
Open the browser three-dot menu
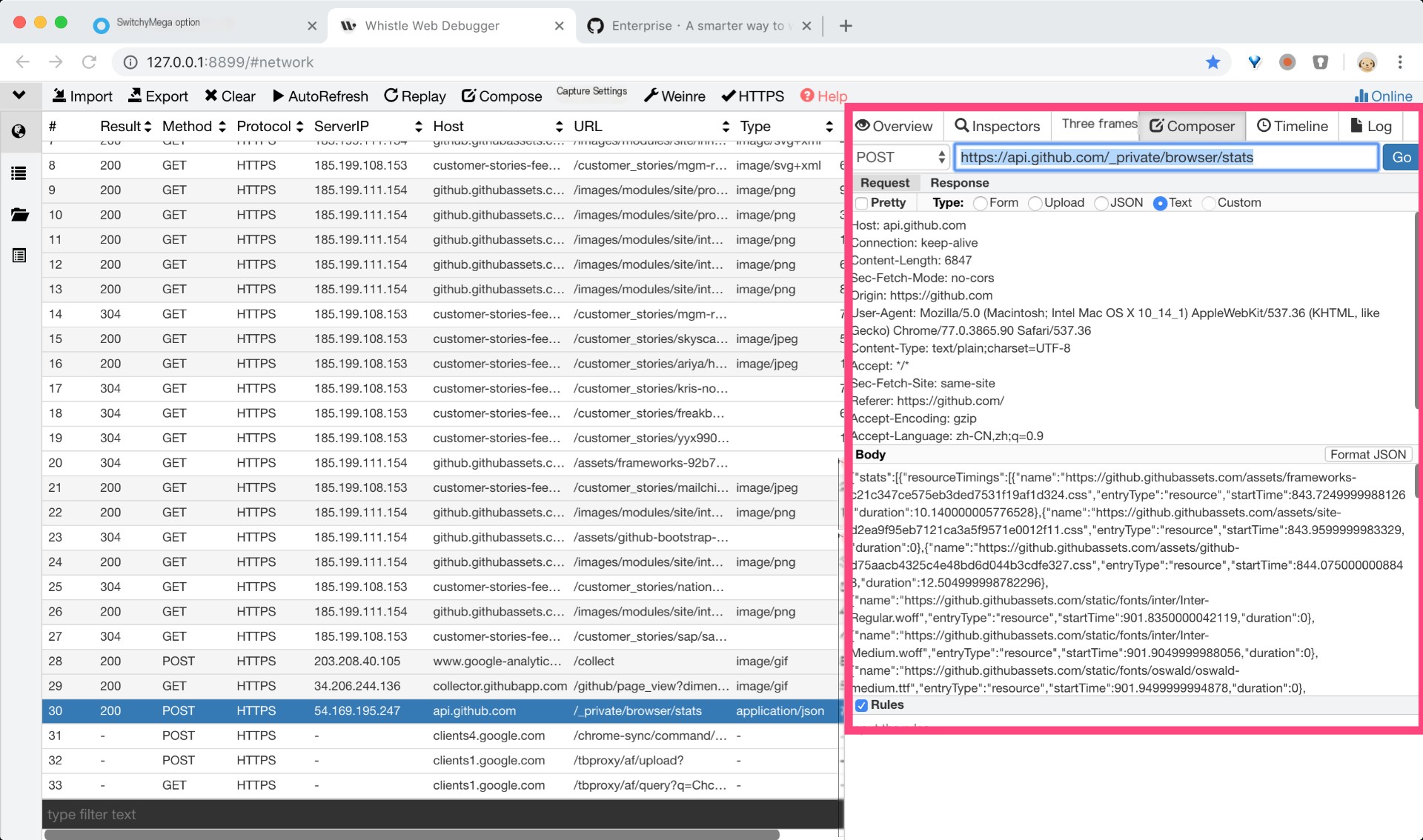[x=1400, y=62]
